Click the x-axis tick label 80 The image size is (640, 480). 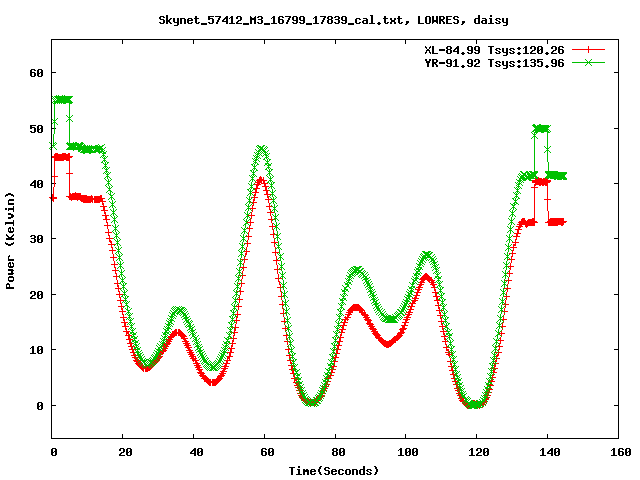(x=338, y=452)
